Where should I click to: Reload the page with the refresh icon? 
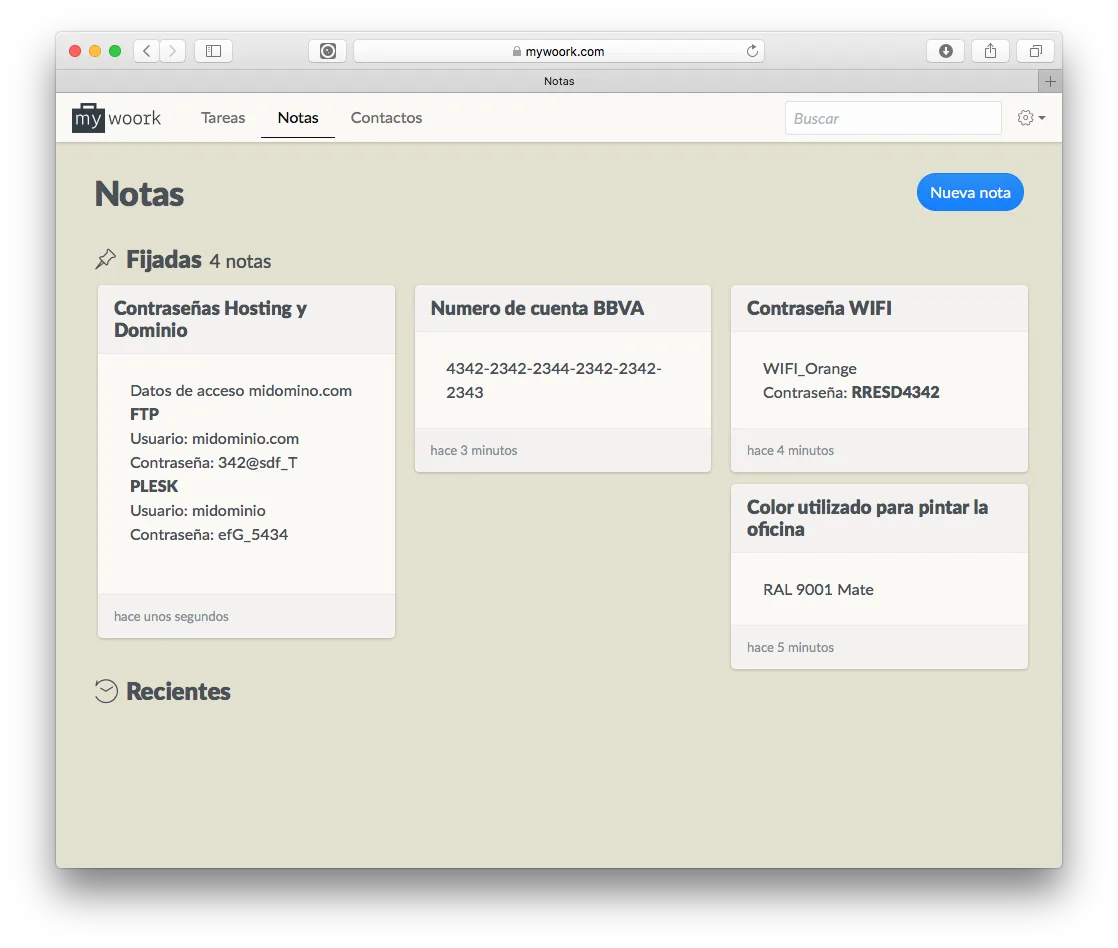[752, 51]
